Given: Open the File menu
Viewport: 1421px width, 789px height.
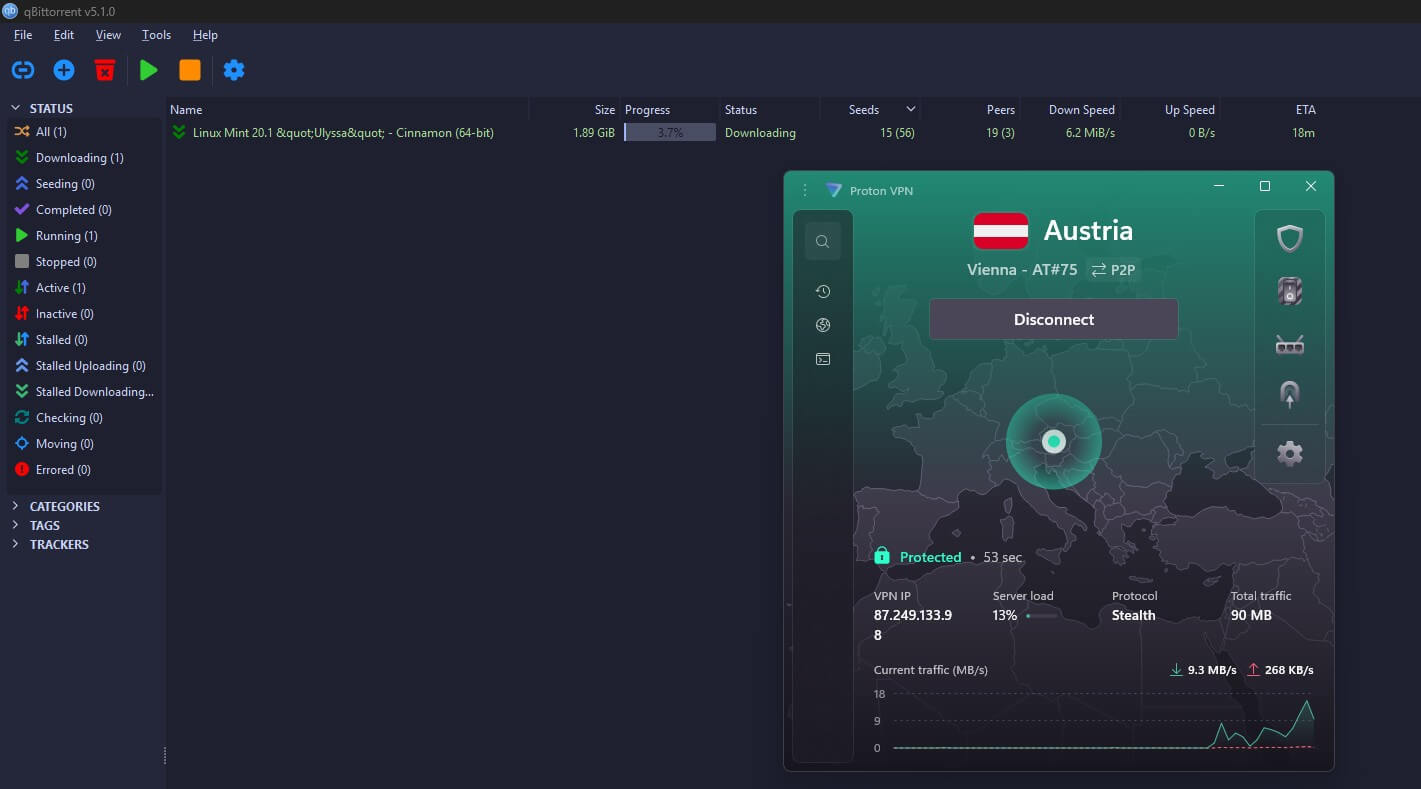Looking at the screenshot, I should pos(23,34).
